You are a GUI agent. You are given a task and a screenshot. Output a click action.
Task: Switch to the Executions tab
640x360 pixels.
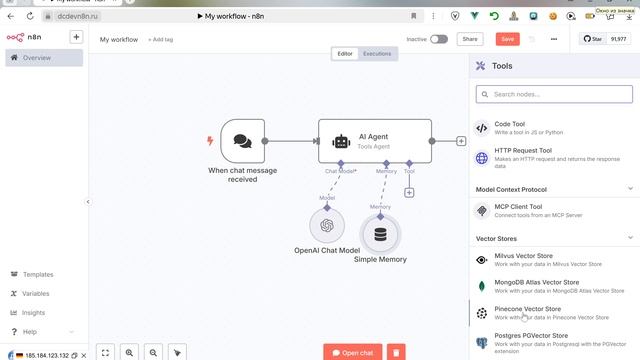pyautogui.click(x=377, y=53)
